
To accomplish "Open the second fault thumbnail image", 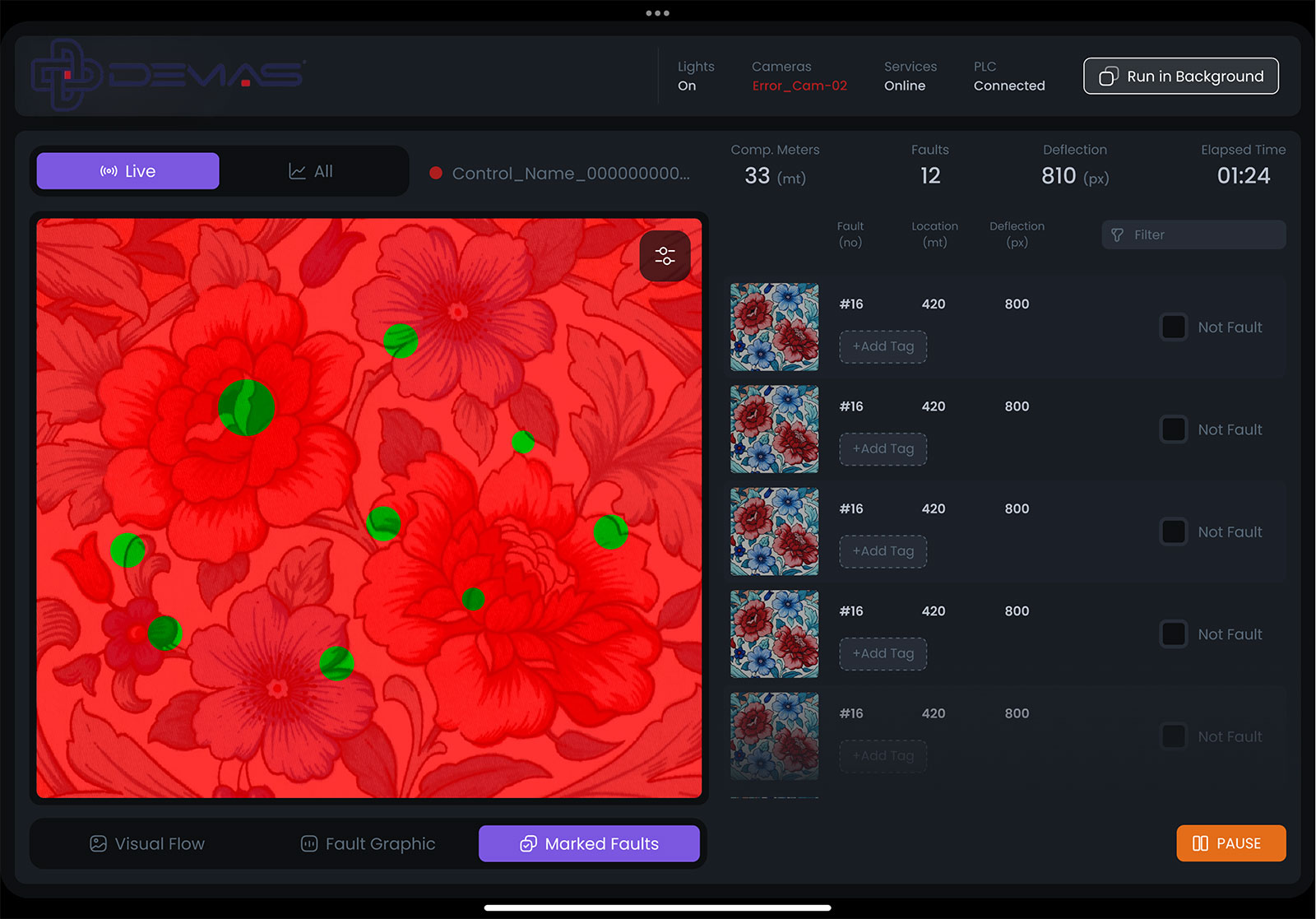I will coord(774,429).
